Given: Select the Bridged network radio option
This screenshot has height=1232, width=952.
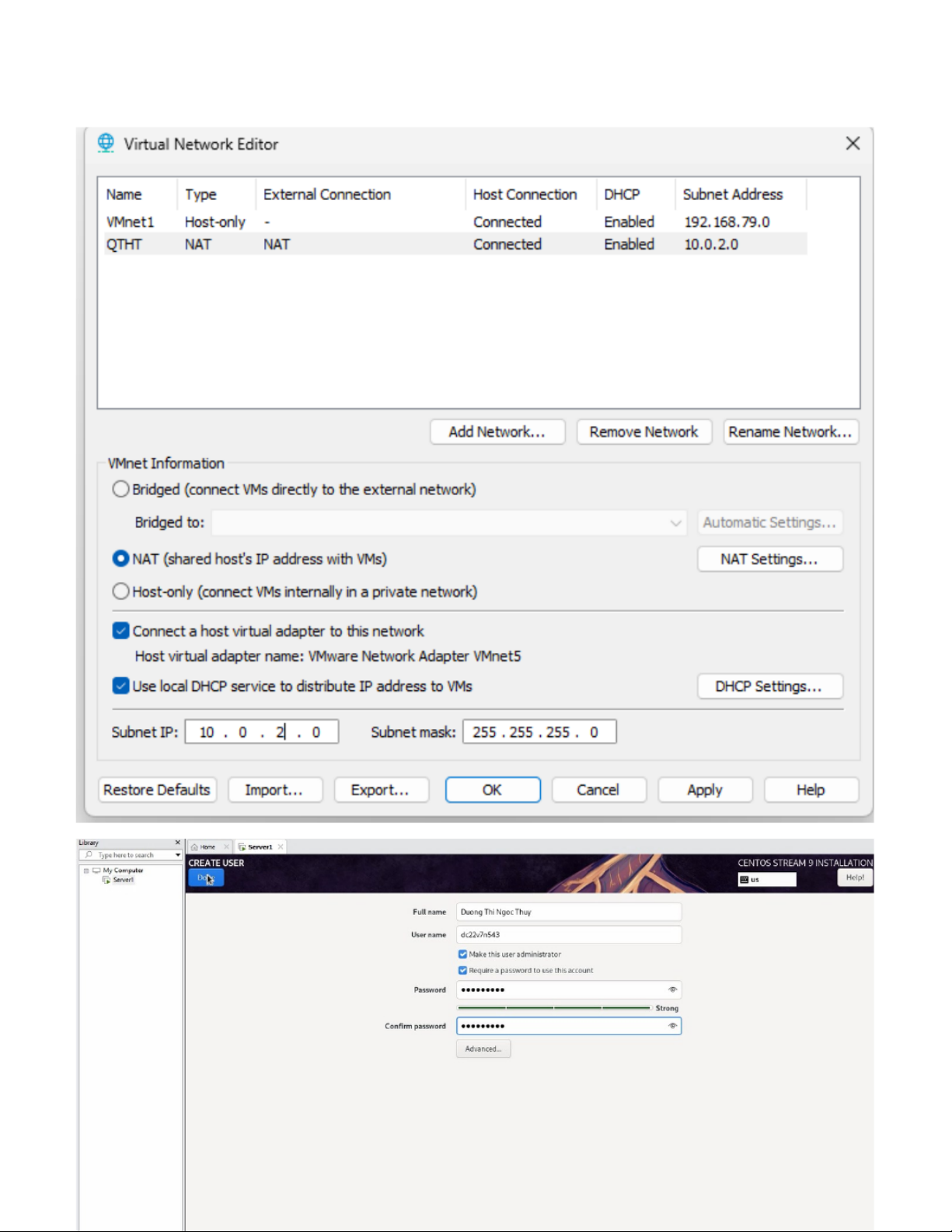Looking at the screenshot, I should [120, 489].
